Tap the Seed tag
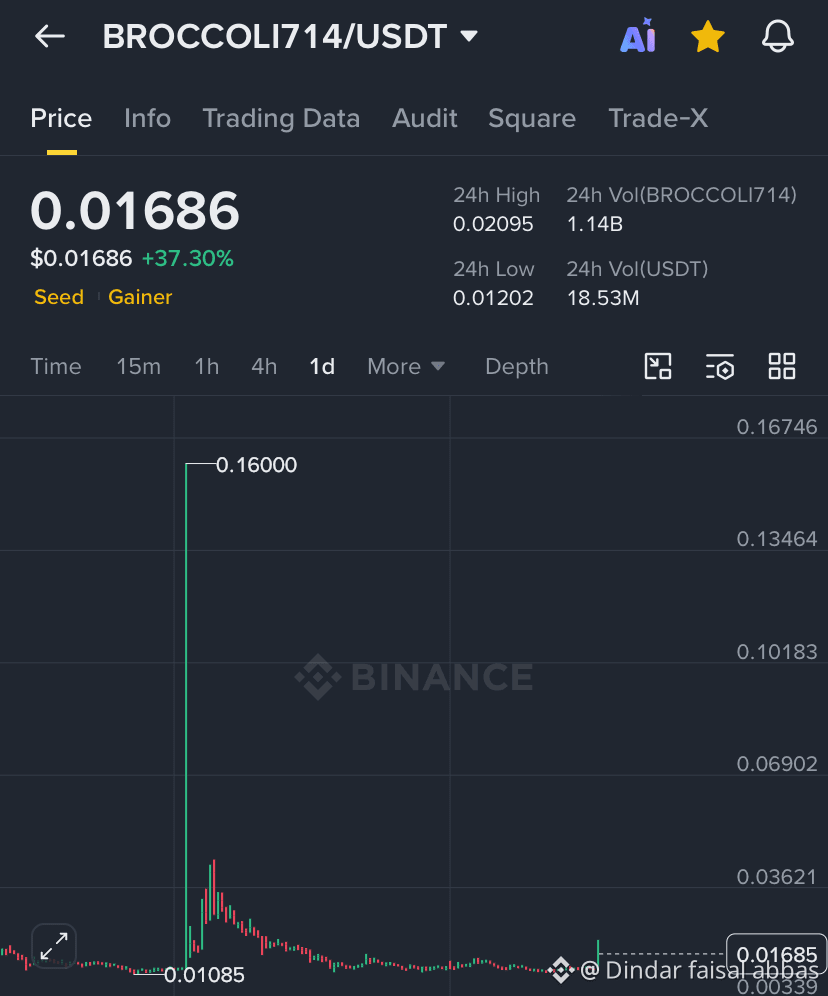The height and width of the screenshot is (996, 828). tap(59, 297)
